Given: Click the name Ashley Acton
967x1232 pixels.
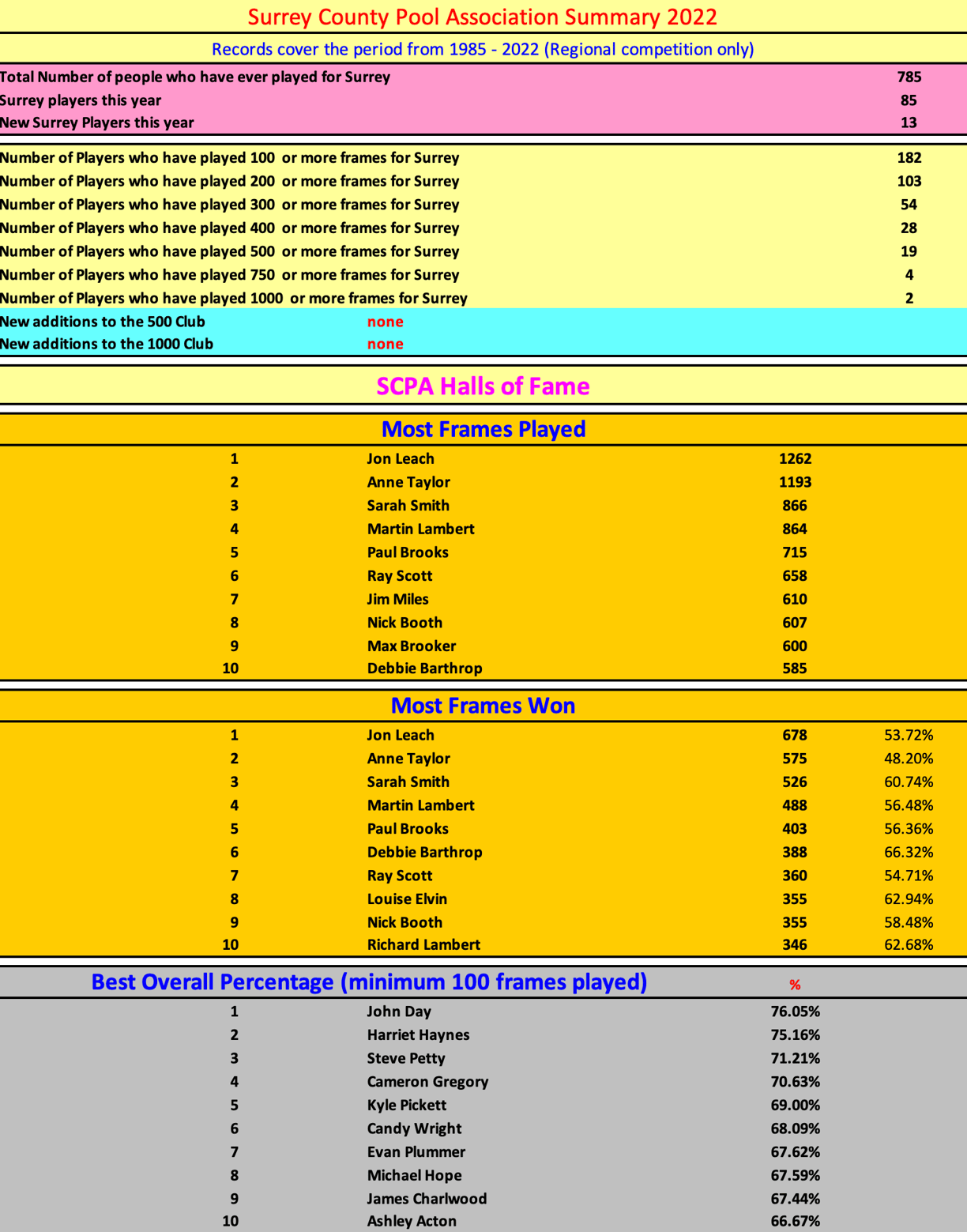Looking at the screenshot, I should [x=412, y=1222].
